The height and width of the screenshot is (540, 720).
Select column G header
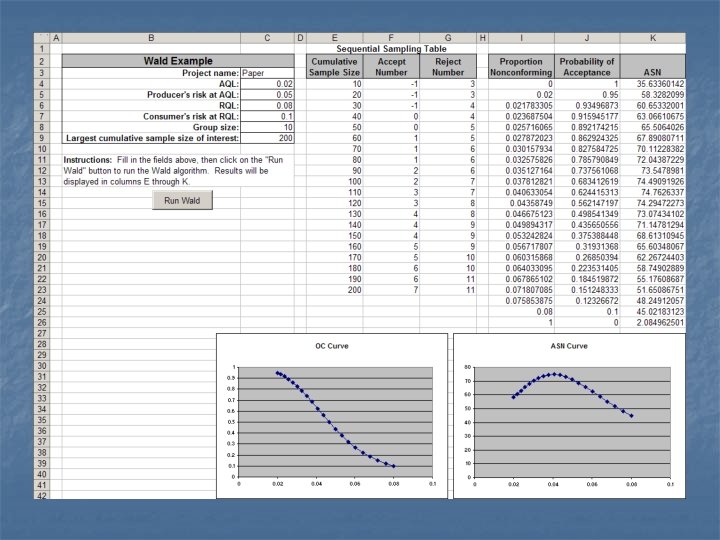448,38
